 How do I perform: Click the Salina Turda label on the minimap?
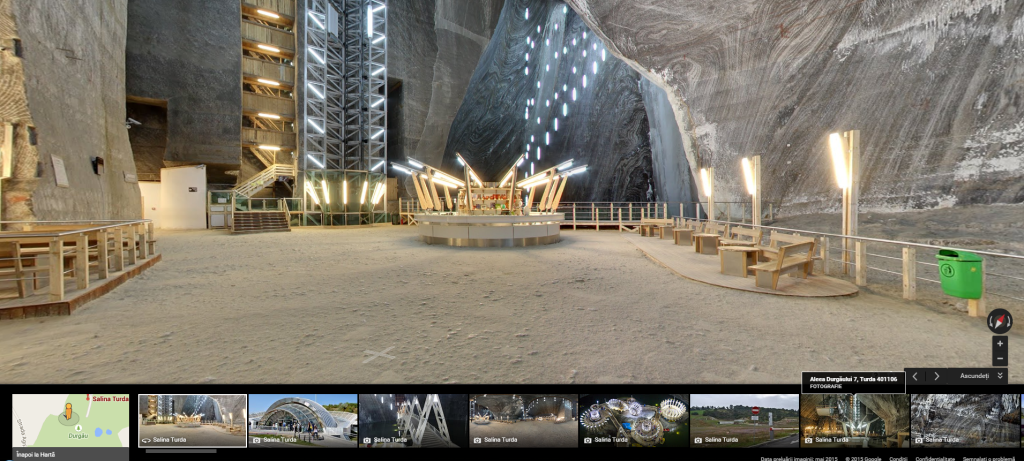click(x=110, y=398)
